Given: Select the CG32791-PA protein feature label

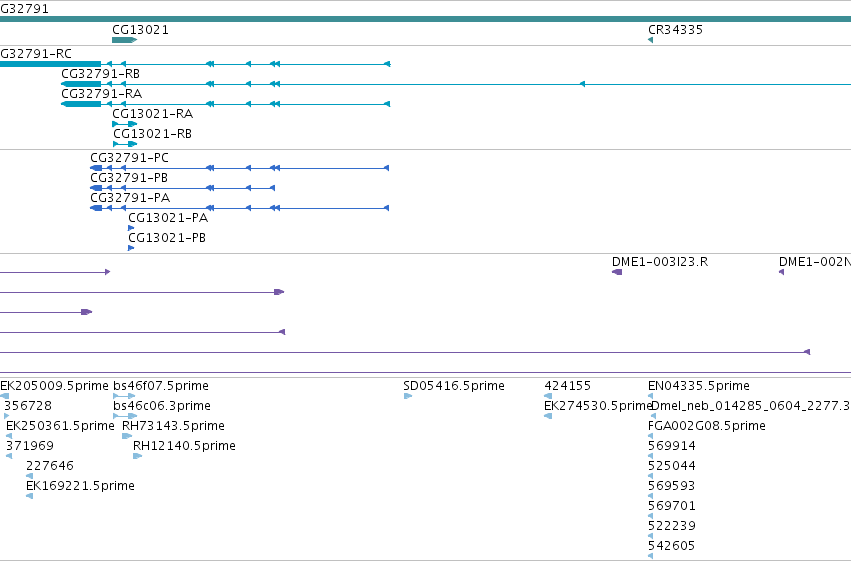Looking at the screenshot, I should click(130, 198).
